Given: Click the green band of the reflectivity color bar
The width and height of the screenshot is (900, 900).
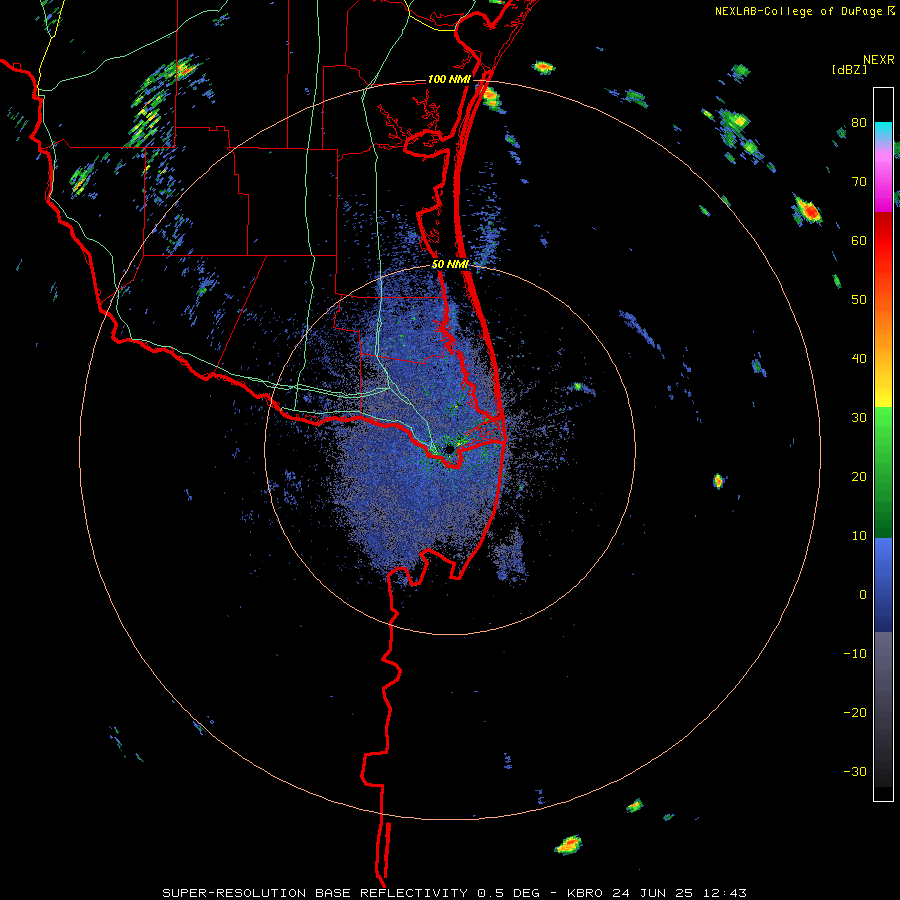Looking at the screenshot, I should pos(883,472).
